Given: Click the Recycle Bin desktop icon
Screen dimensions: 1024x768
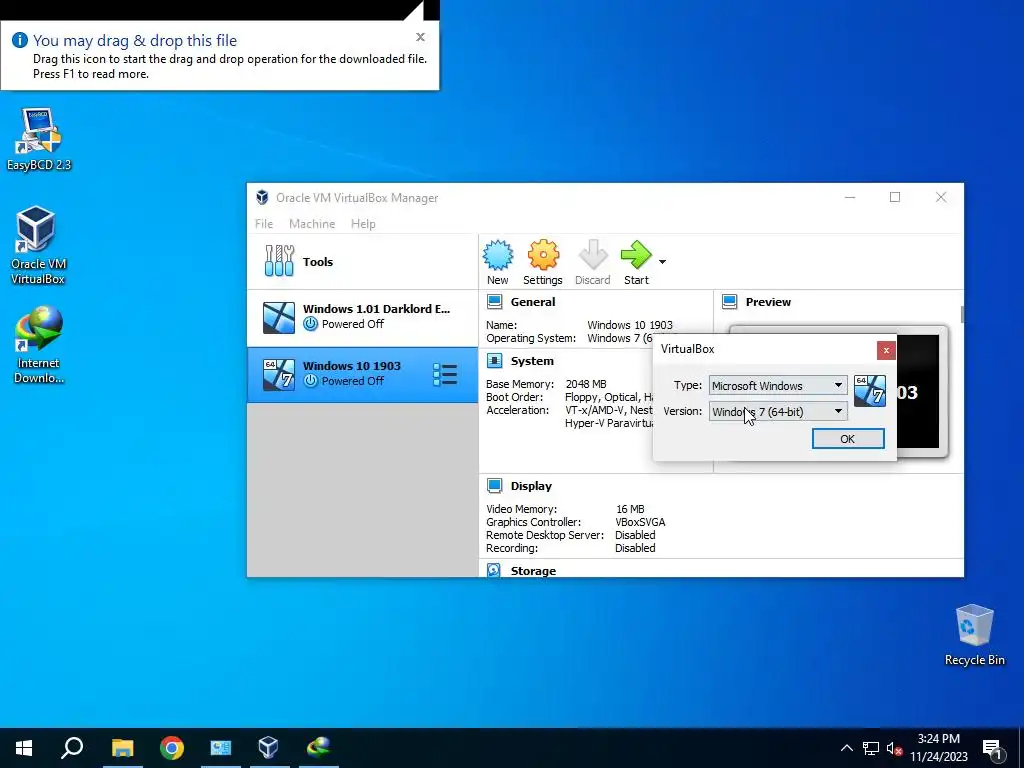Looking at the screenshot, I should pyautogui.click(x=974, y=635).
